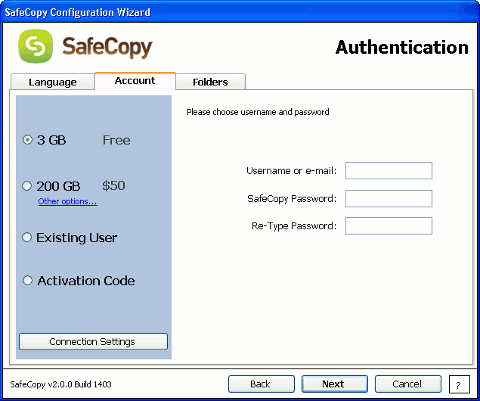This screenshot has height=401, width=480.
Task: Click the 'Free' price label
Action: coord(116,140)
